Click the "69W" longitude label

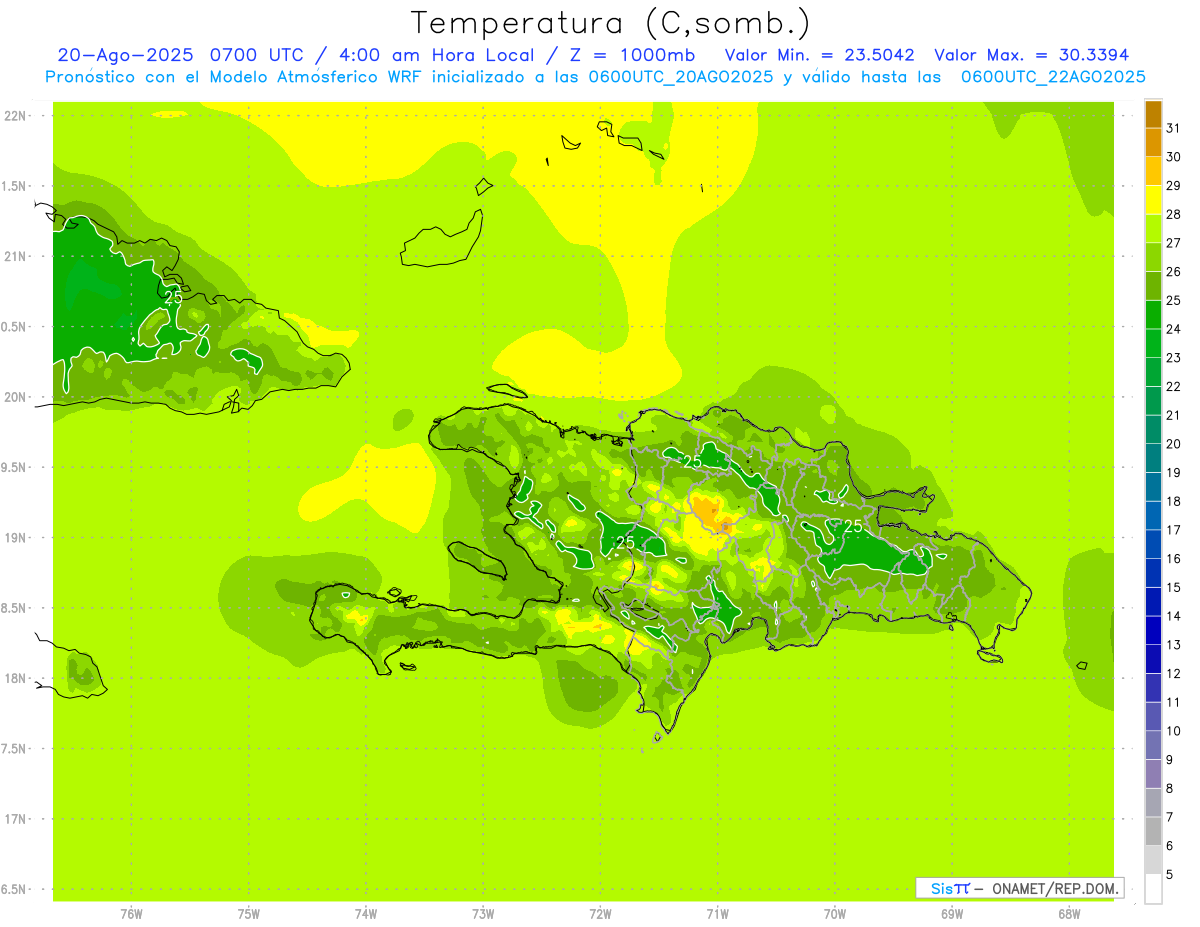[x=952, y=914]
